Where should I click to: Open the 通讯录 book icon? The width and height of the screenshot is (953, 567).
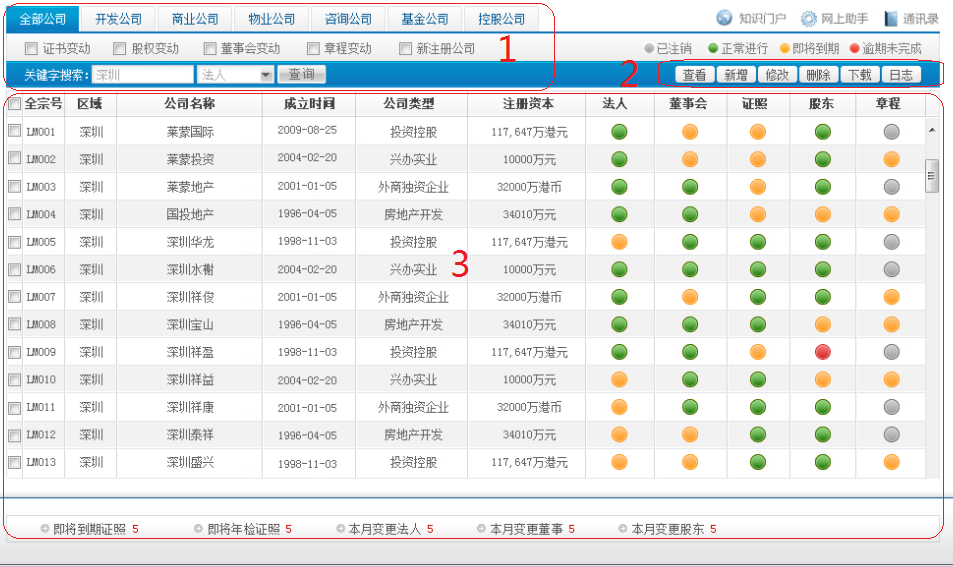[x=891, y=18]
